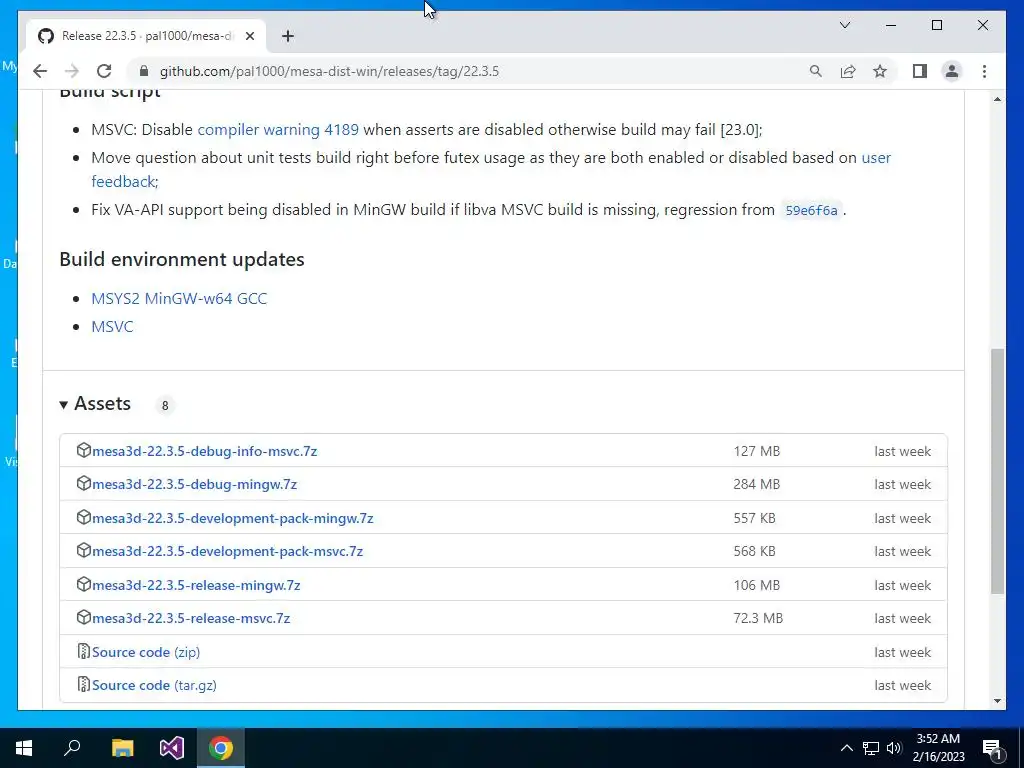Bookmark this page with the star

click(x=880, y=71)
